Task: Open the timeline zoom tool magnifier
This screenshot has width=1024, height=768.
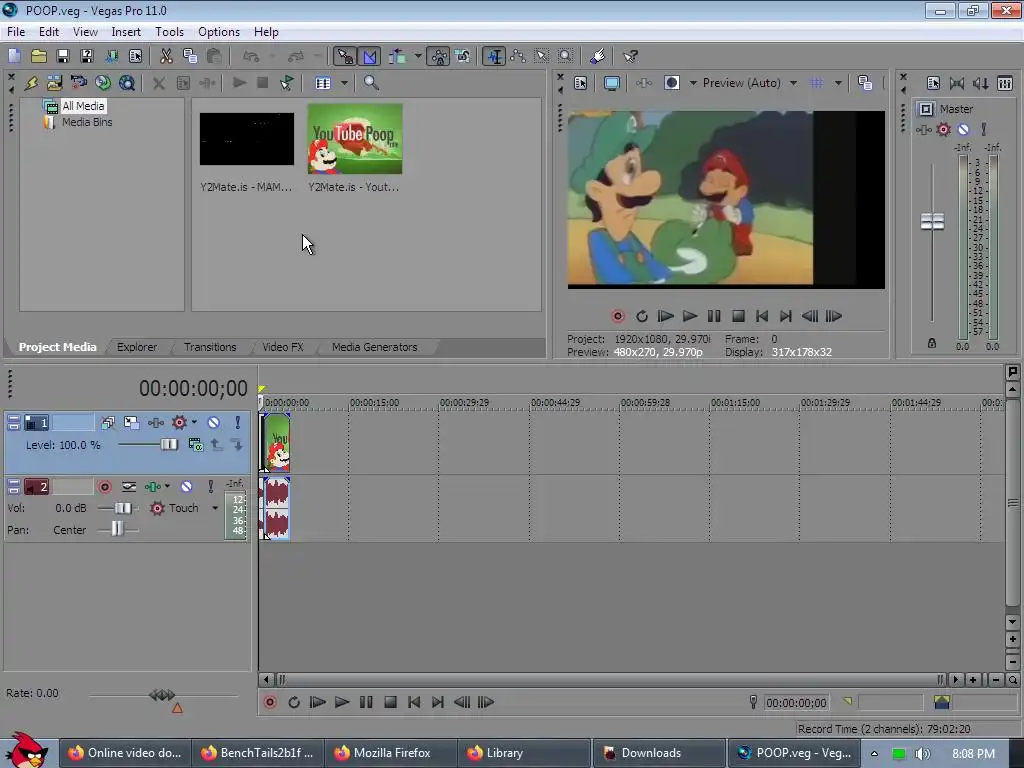Action: [x=1012, y=680]
